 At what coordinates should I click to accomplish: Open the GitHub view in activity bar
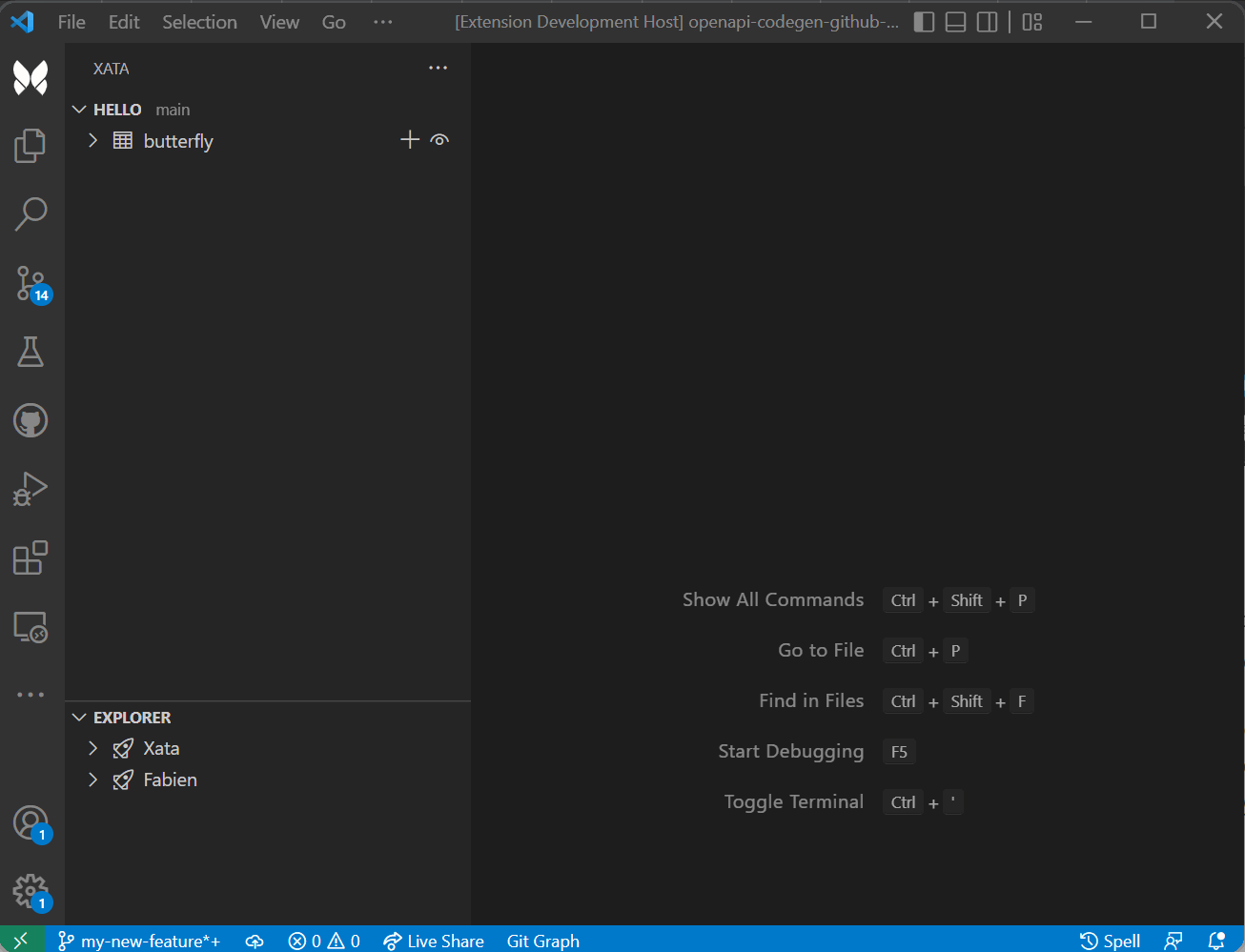click(31, 420)
